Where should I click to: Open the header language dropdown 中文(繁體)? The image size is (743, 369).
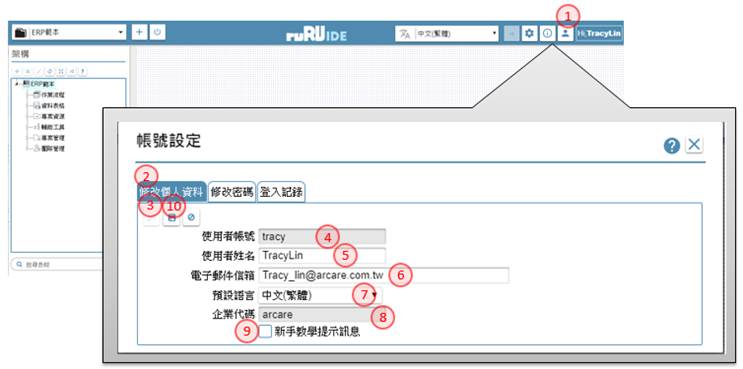pyautogui.click(x=447, y=34)
